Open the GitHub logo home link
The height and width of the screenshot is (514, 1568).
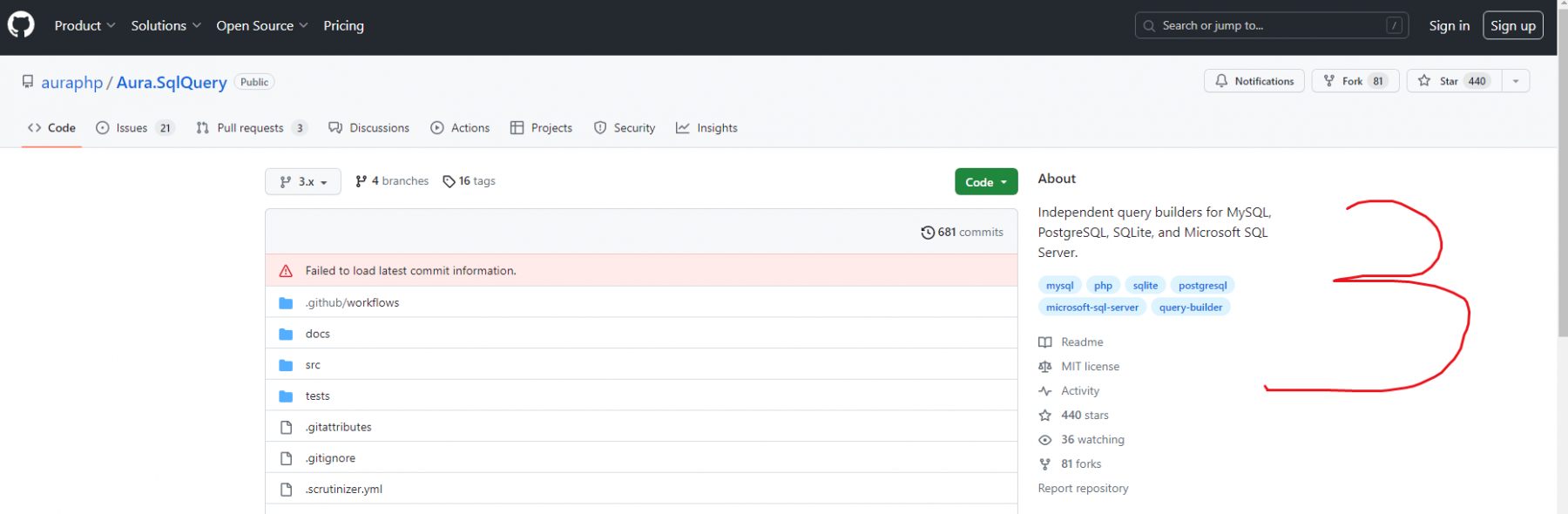(x=21, y=25)
